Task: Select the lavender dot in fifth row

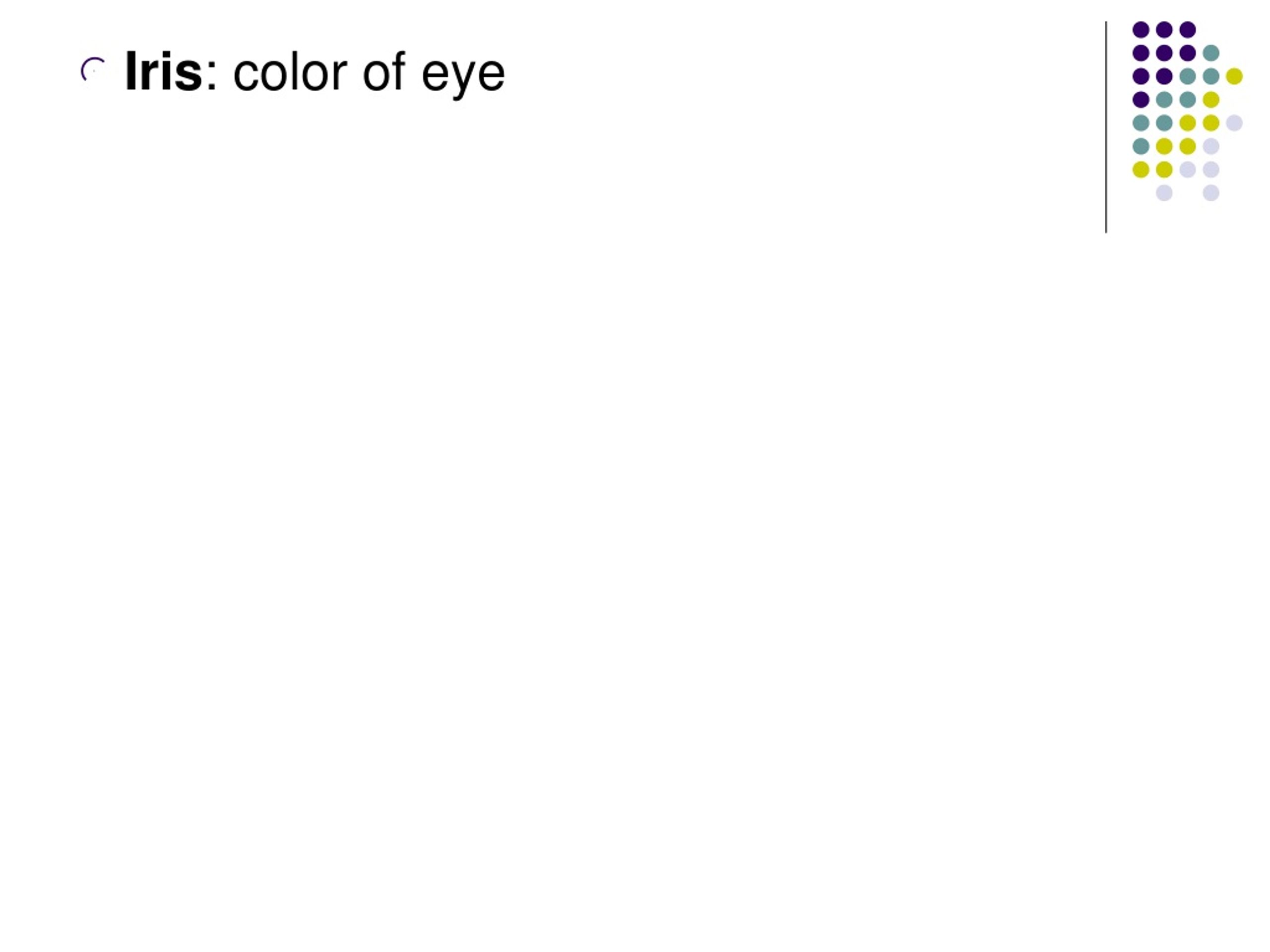Action: pyautogui.click(x=1234, y=123)
